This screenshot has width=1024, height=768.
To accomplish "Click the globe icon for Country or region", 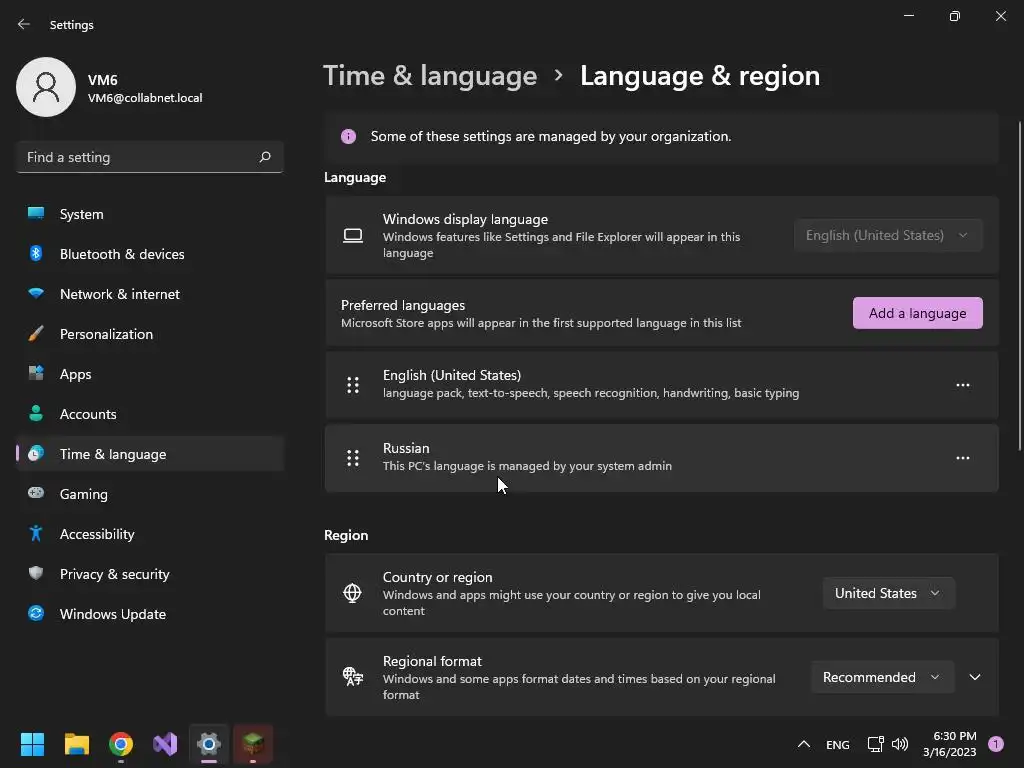I will tap(353, 593).
